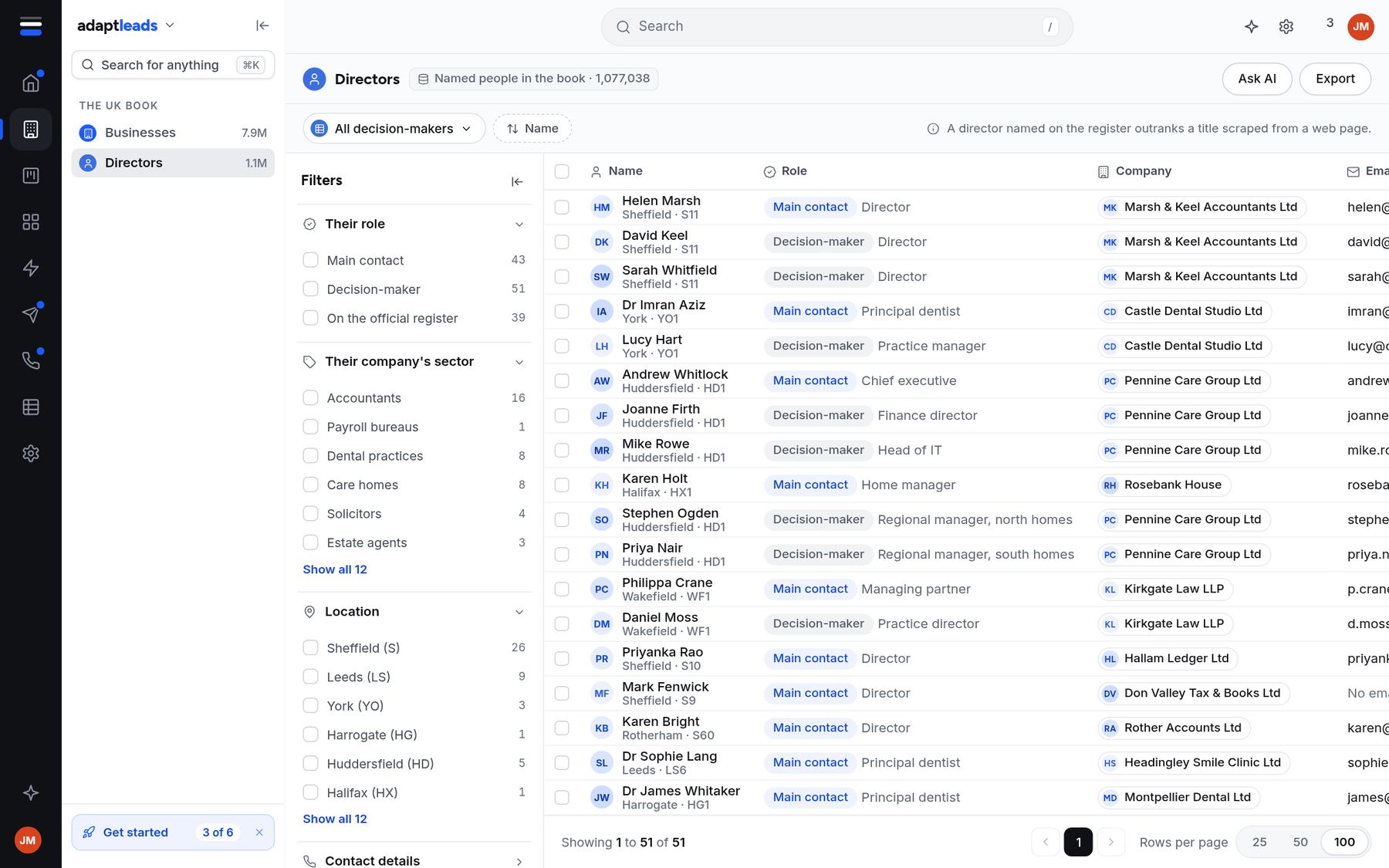Open Businesses in The UK Book
Viewport: 1389px width, 868px height.
173,133
